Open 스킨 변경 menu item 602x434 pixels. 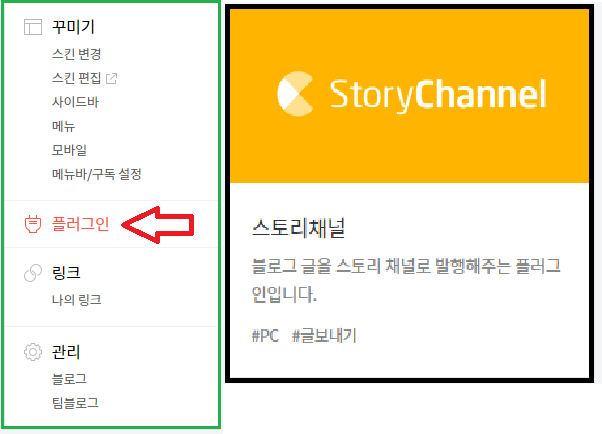[x=76, y=54]
